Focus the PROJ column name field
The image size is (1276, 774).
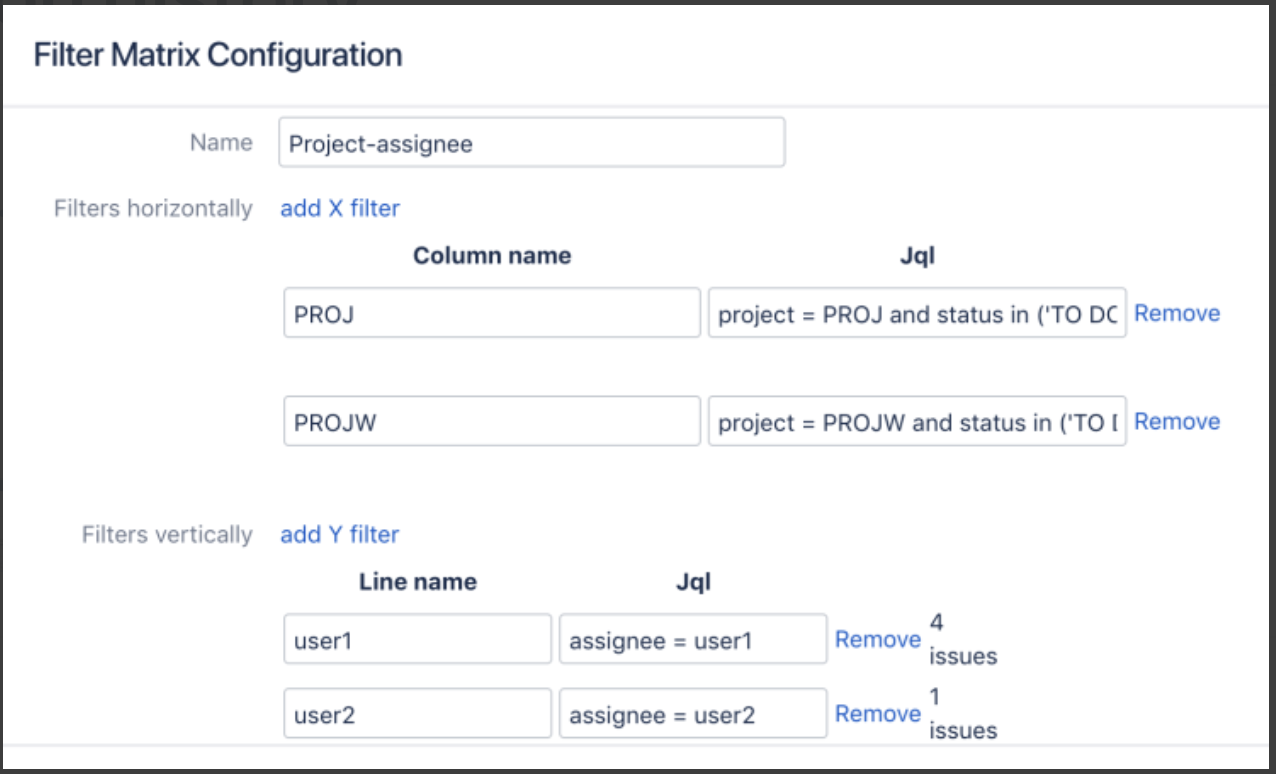pos(491,313)
